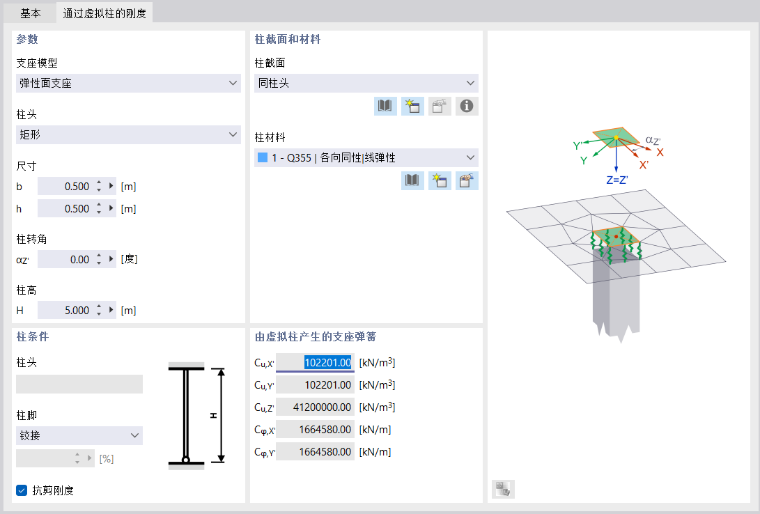Click the 由虚拟柱产生的支座弹簧 heading
This screenshot has width=760, height=514.
tap(316, 337)
